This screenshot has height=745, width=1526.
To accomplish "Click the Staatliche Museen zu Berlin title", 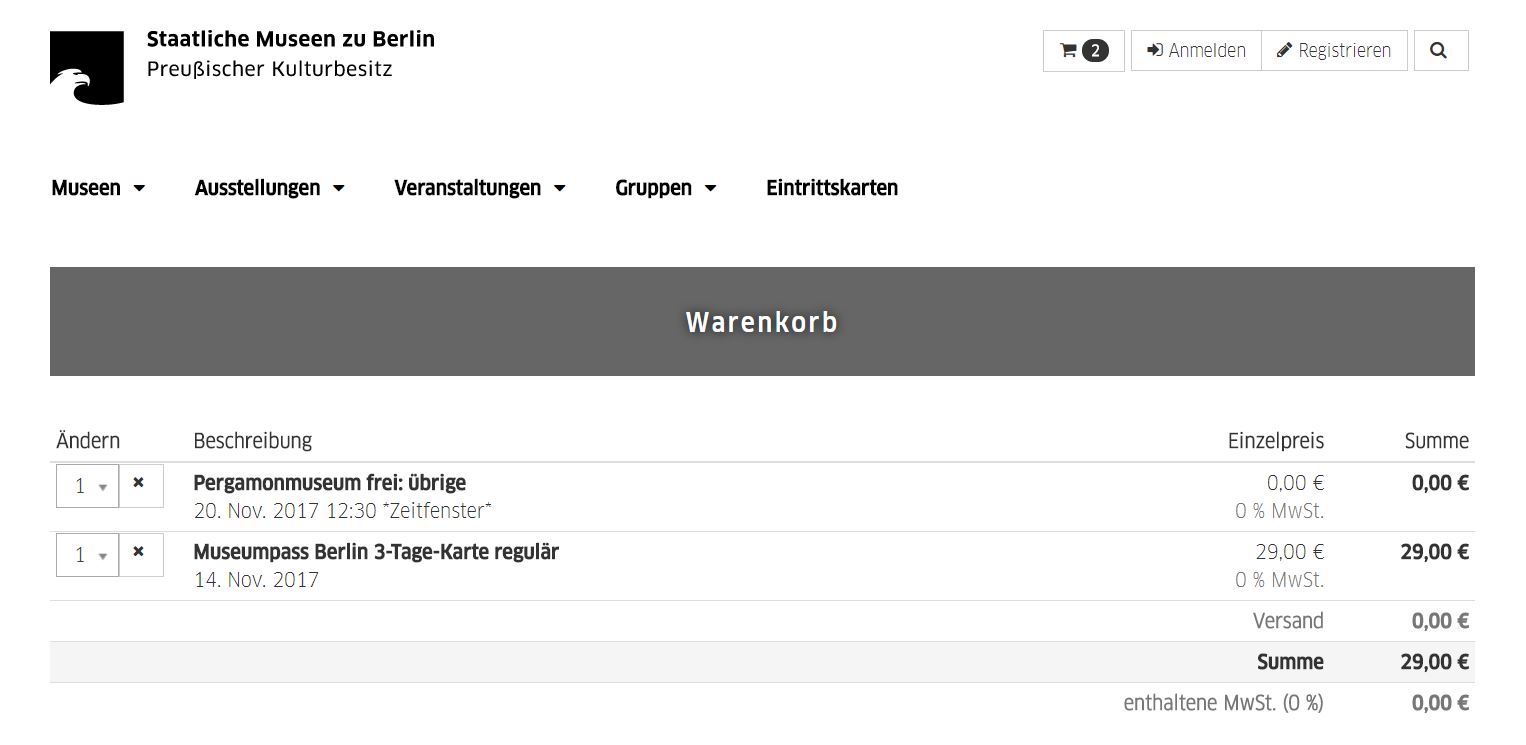I will click(291, 40).
